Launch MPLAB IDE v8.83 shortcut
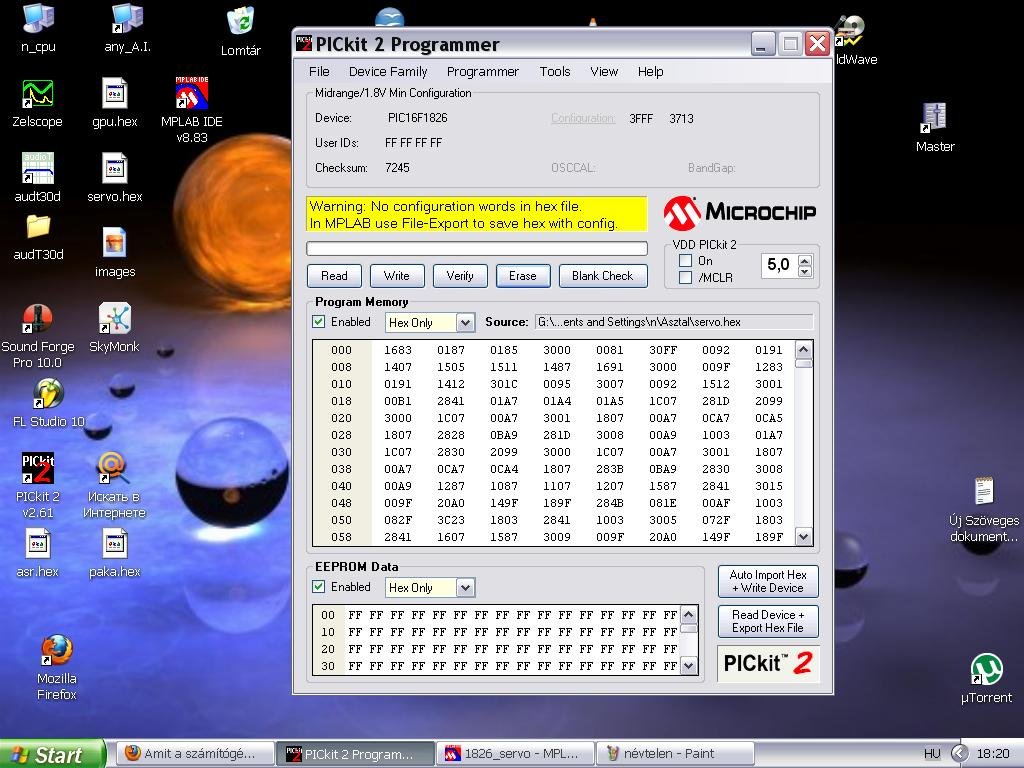1024x768 pixels. click(191, 110)
